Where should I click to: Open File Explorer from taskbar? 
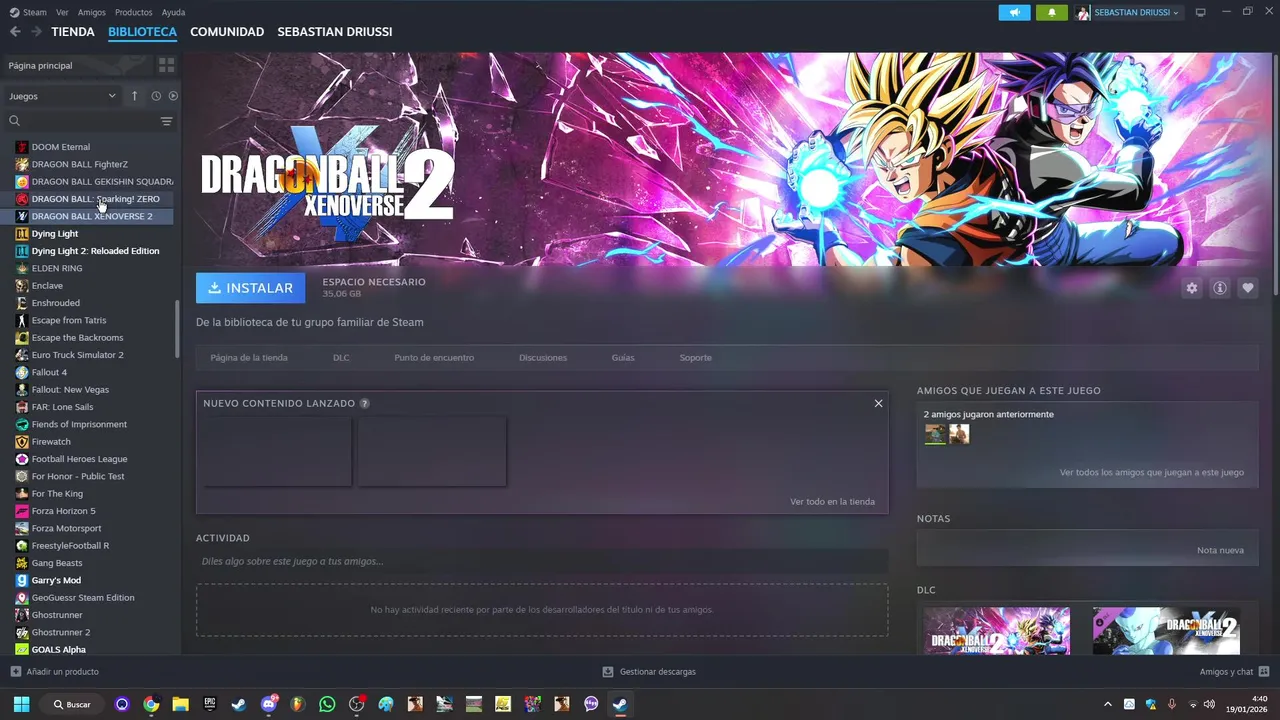click(180, 704)
